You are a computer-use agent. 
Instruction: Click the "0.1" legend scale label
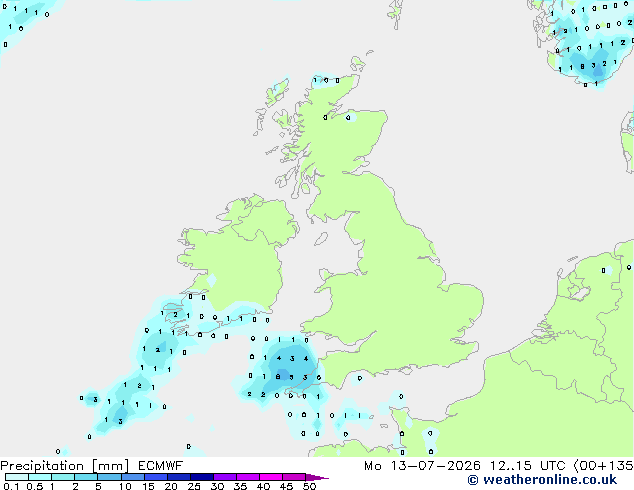[11, 486]
